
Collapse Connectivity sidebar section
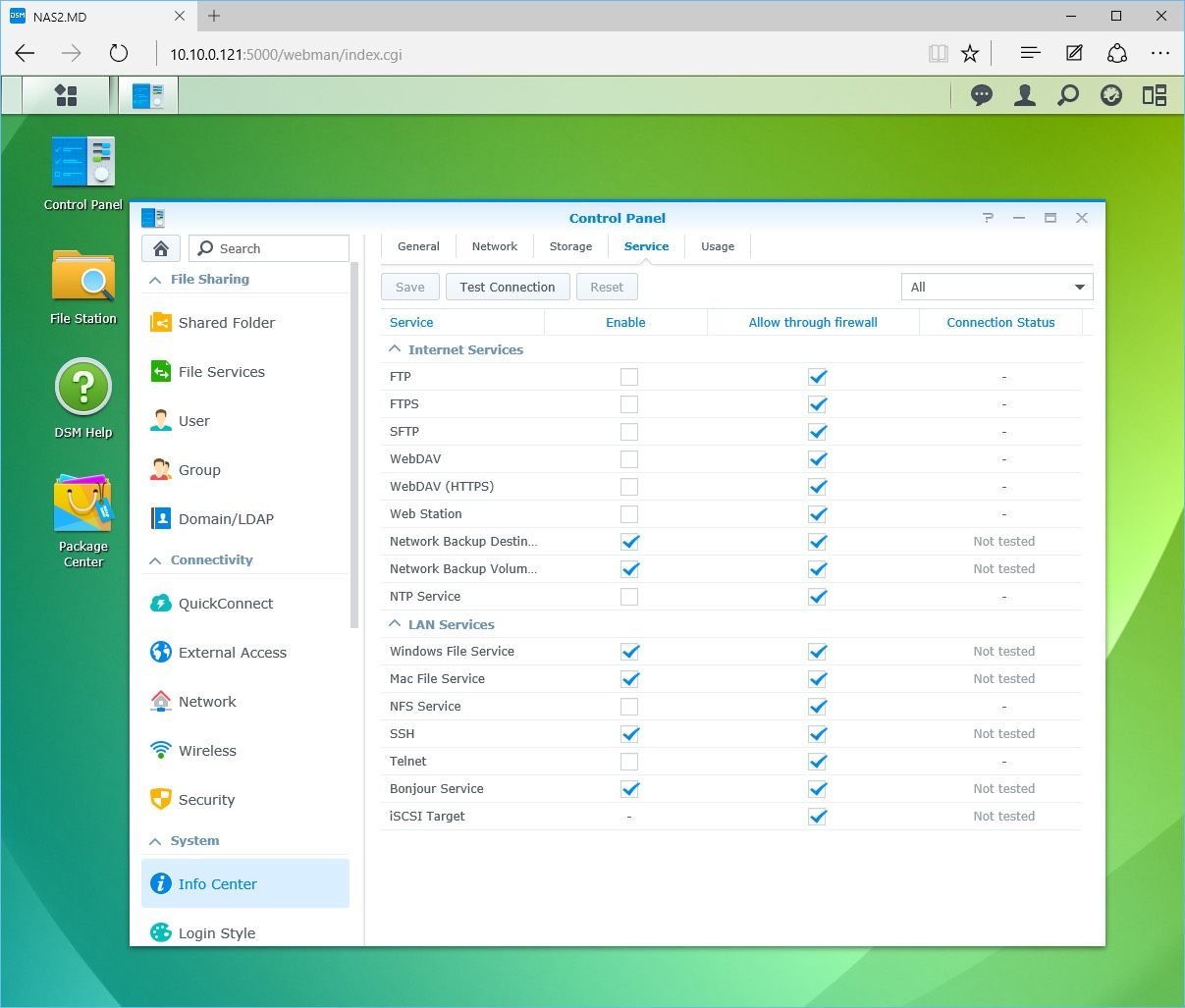tap(155, 560)
